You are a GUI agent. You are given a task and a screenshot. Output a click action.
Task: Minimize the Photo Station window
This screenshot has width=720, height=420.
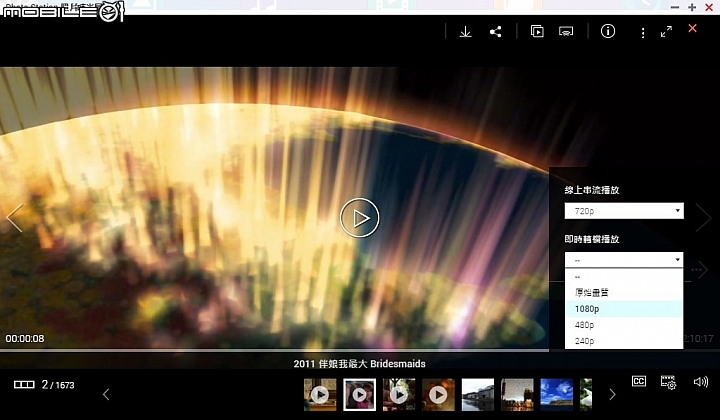[675, 7]
